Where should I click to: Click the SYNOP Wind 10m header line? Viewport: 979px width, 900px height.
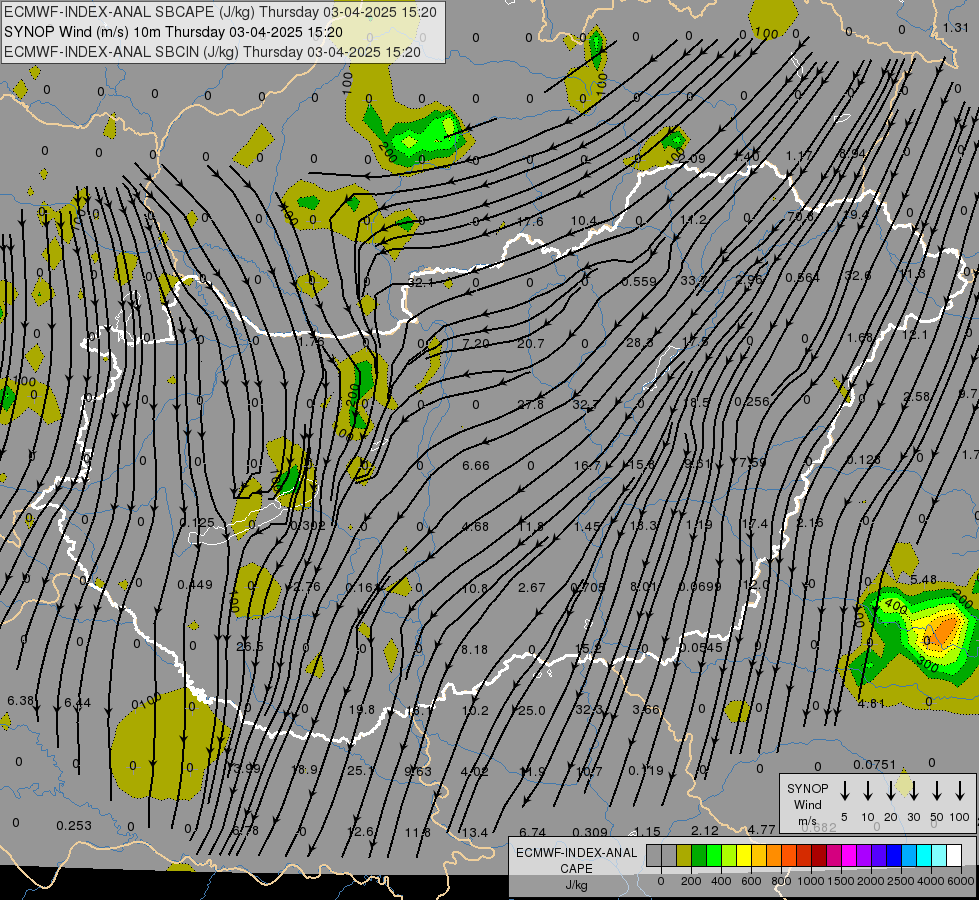[x=173, y=32]
